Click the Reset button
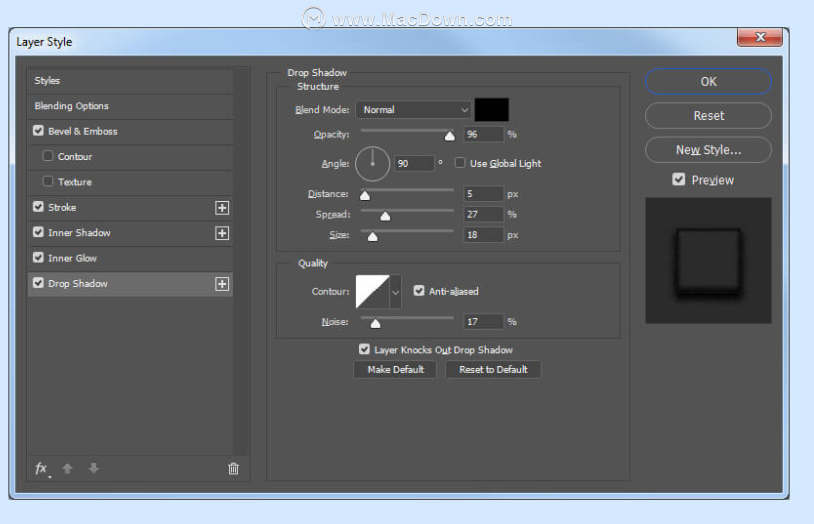This screenshot has width=814, height=524. [708, 116]
